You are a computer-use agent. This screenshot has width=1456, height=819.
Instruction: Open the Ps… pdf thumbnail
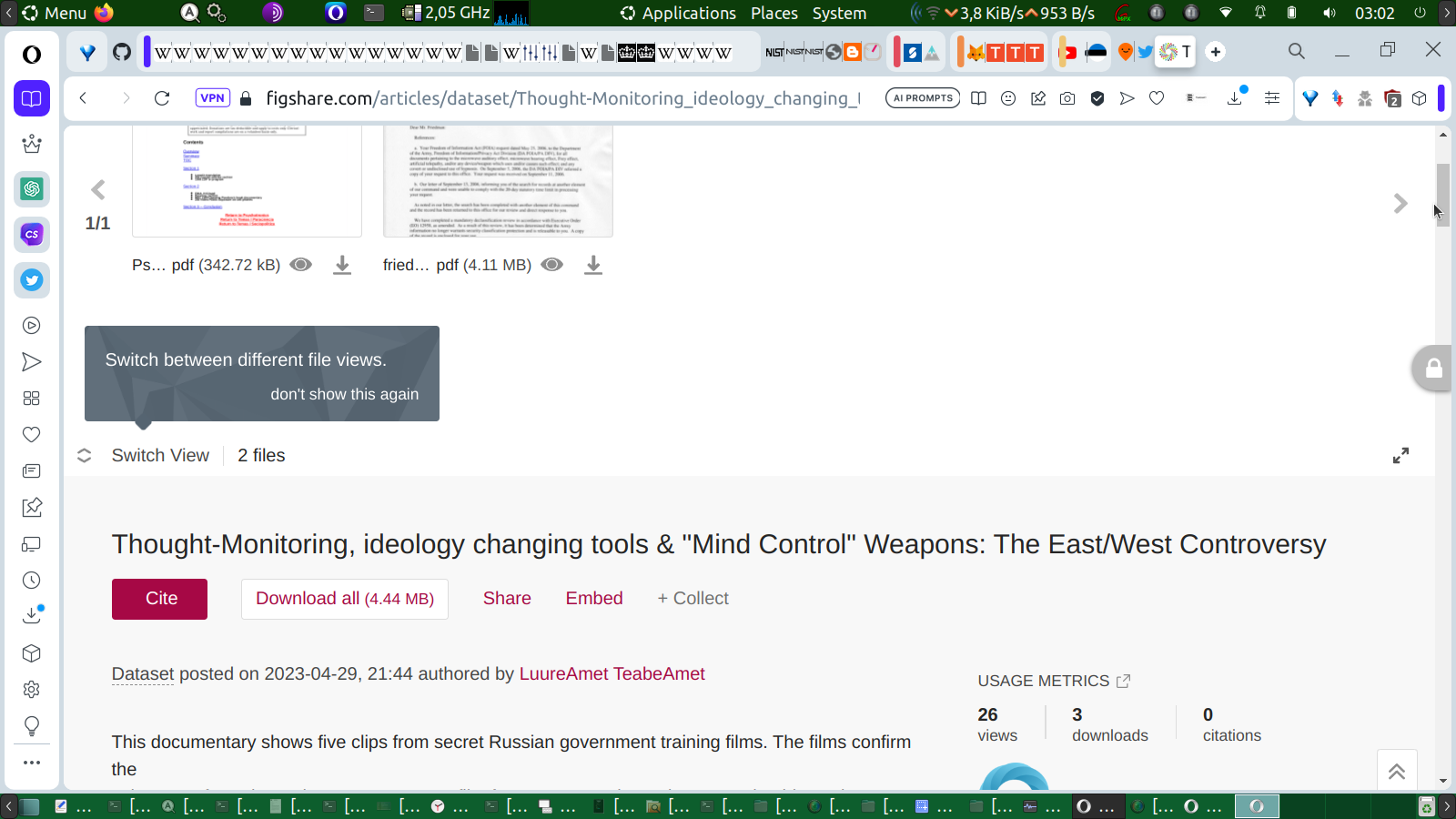(247, 181)
